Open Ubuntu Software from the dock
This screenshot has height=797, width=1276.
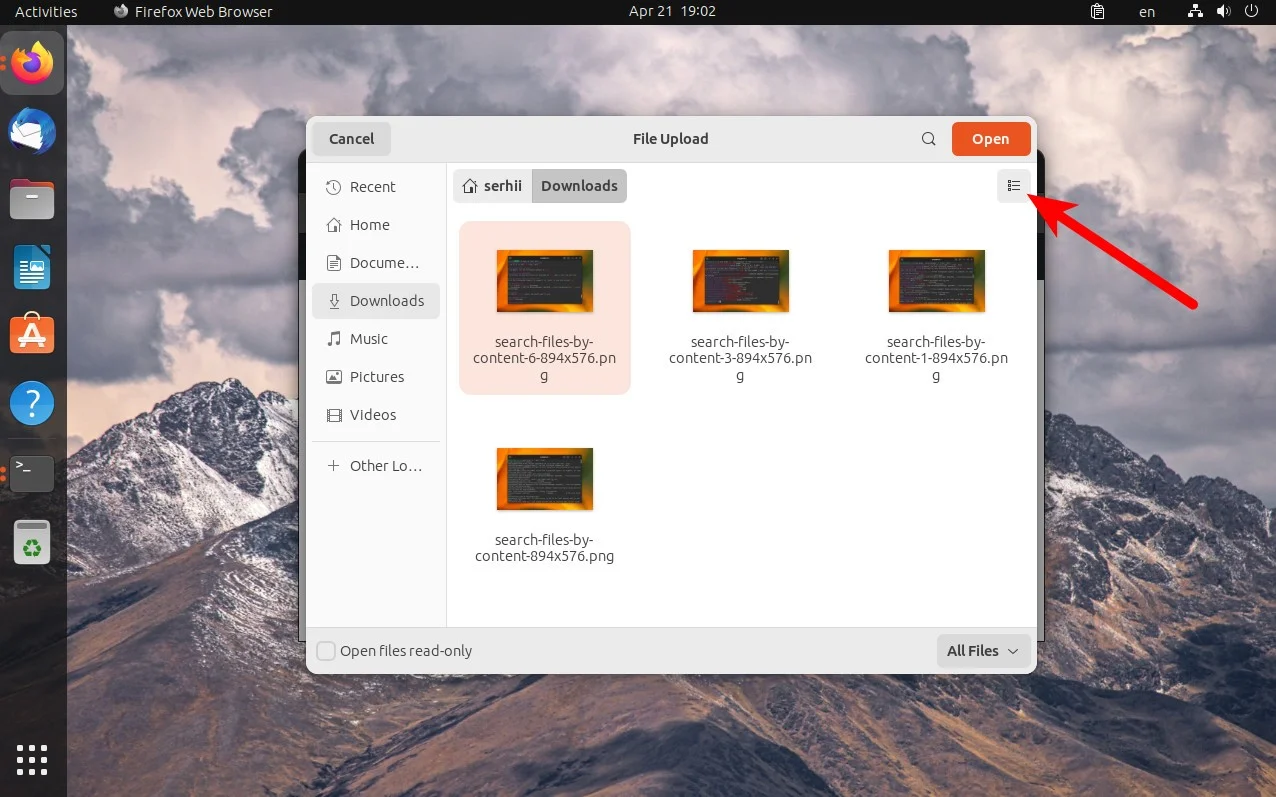(x=32, y=333)
